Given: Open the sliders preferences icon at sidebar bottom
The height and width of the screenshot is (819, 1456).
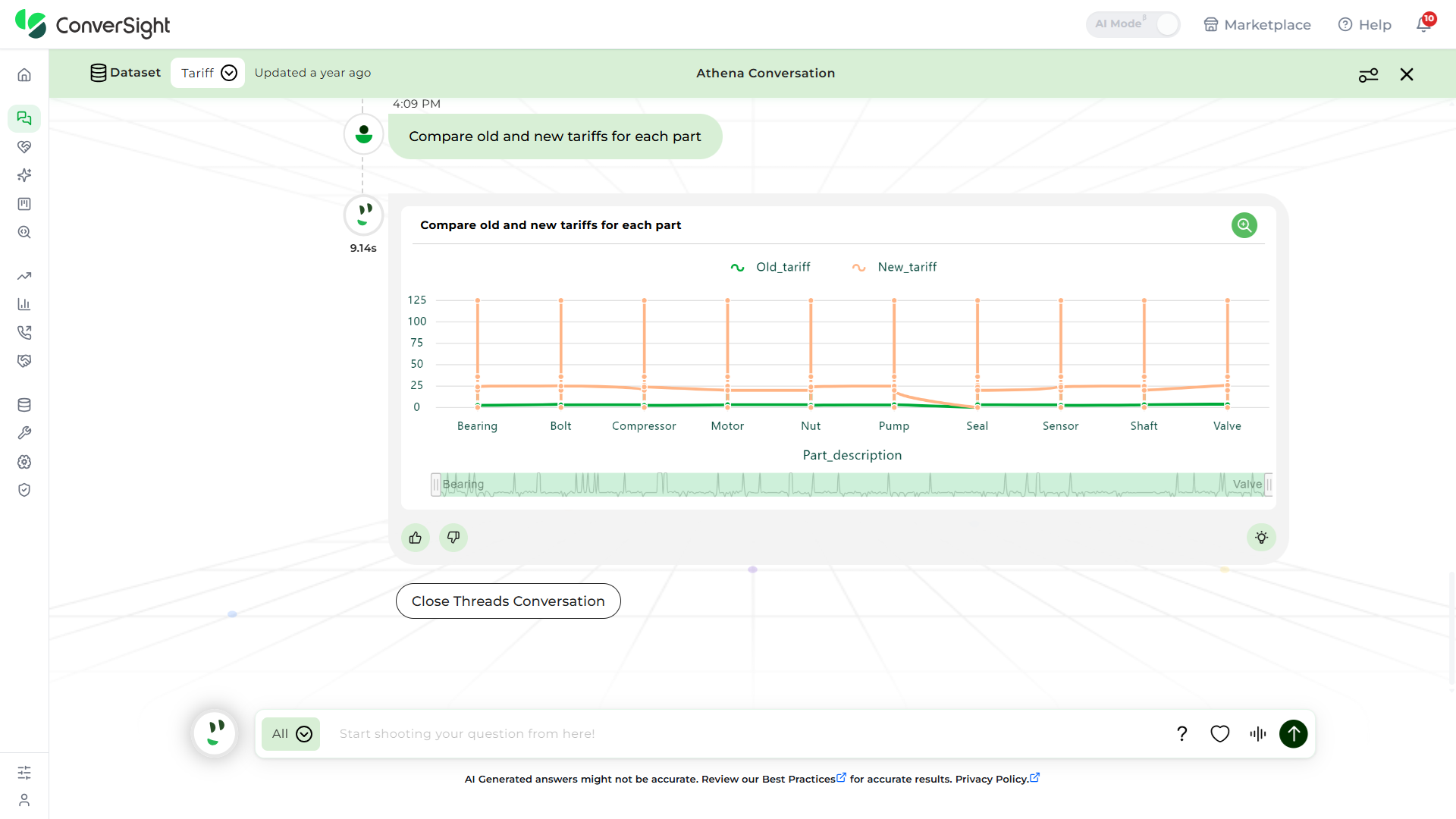Looking at the screenshot, I should pos(24,773).
